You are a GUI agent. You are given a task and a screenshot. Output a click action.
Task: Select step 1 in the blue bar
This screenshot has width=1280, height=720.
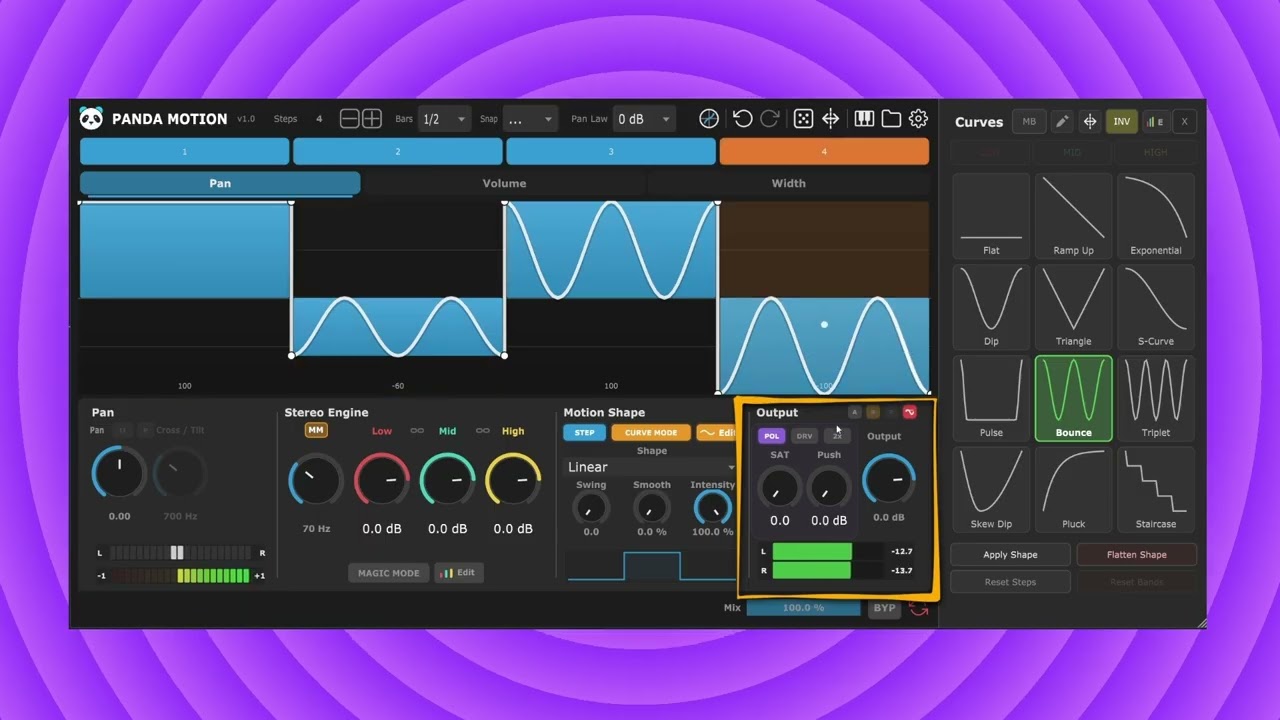pyautogui.click(x=184, y=151)
